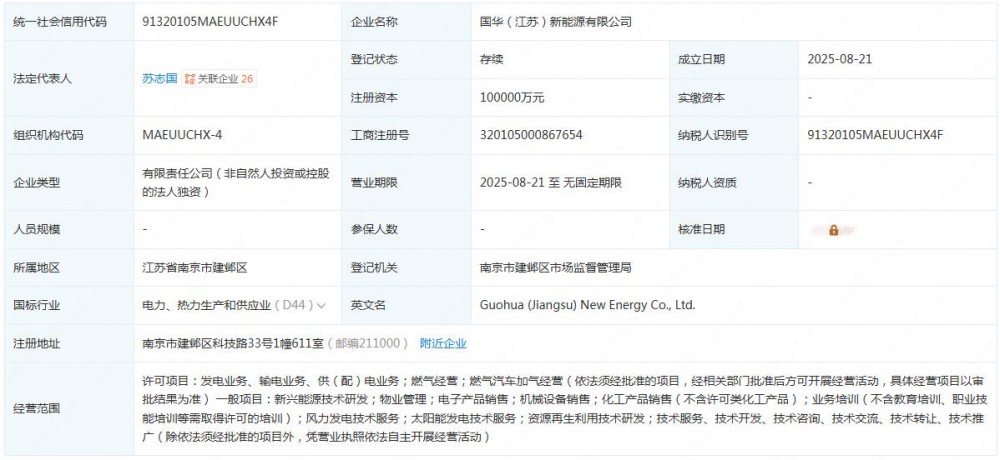Viewport: 1000px width, 460px height.
Task: Expand the 国标行业 D44 chevron
Action: [321, 306]
